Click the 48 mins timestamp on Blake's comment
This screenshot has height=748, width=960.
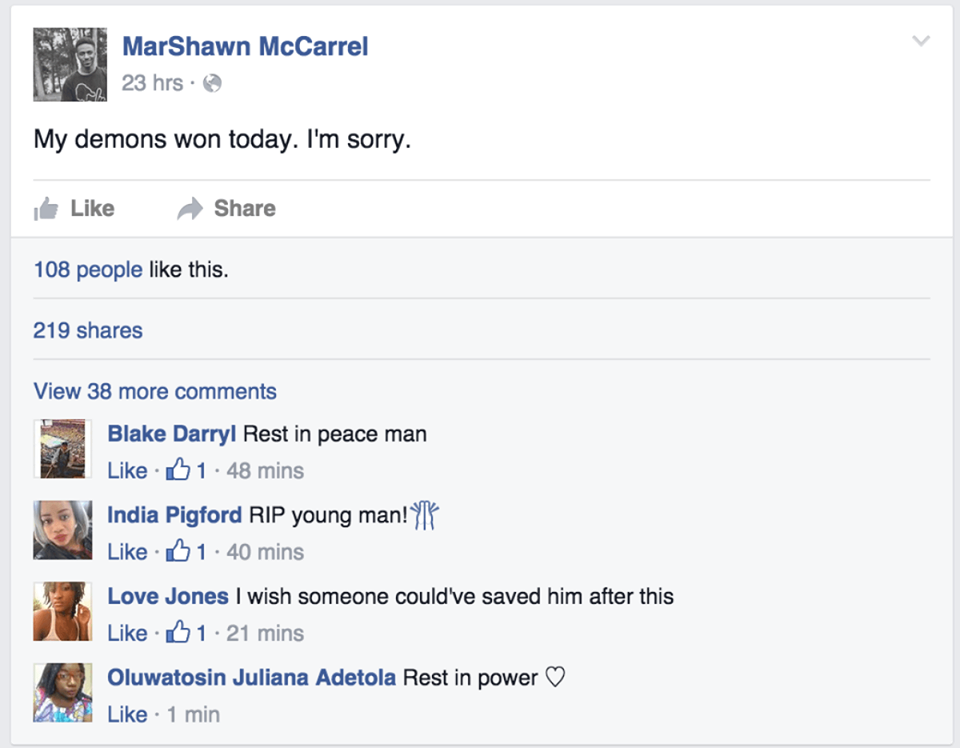point(265,471)
